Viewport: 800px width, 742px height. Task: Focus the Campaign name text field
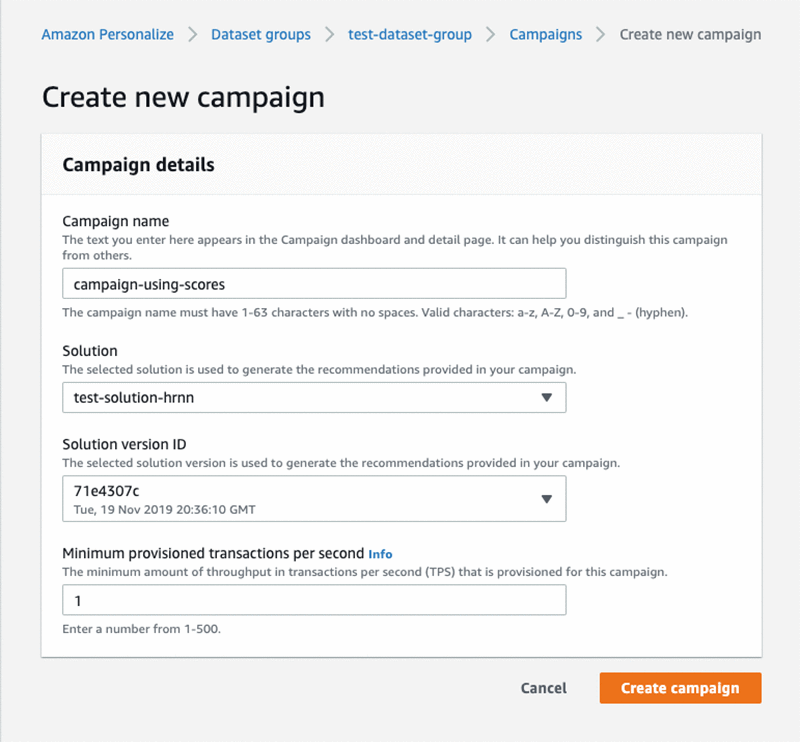click(x=314, y=283)
